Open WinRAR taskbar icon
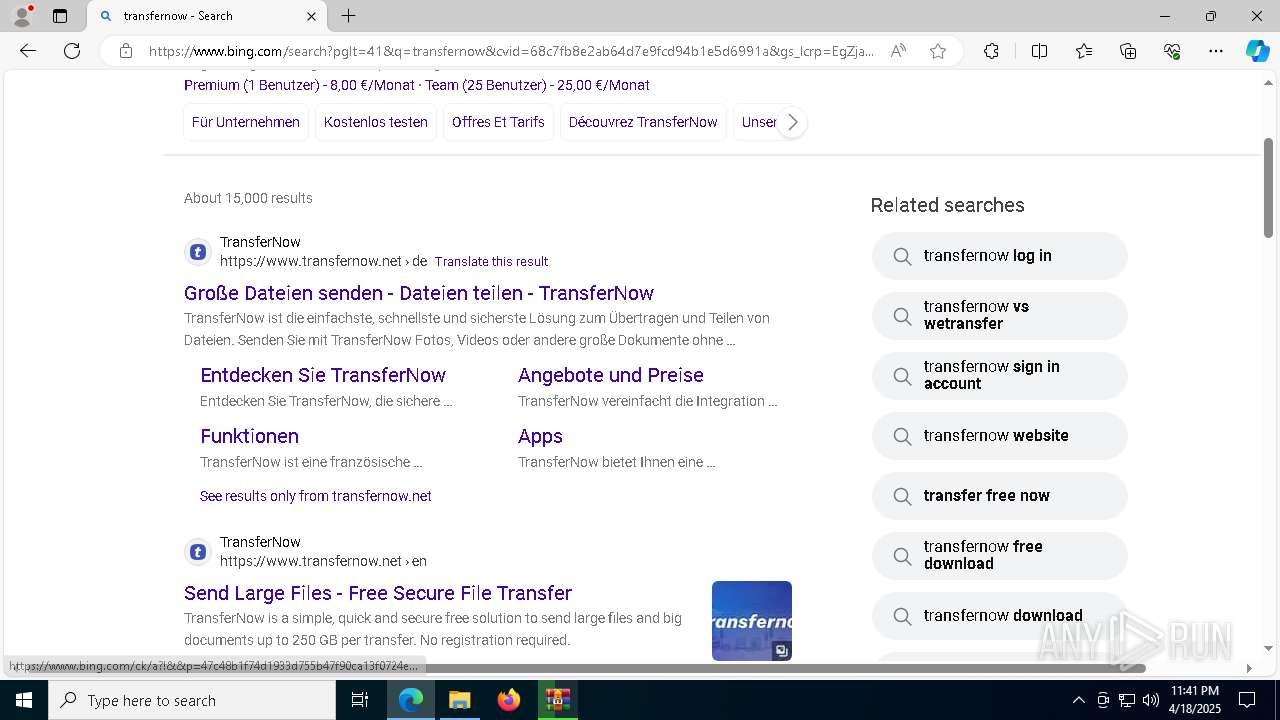Viewport: 1280px width, 720px height. pos(557,700)
